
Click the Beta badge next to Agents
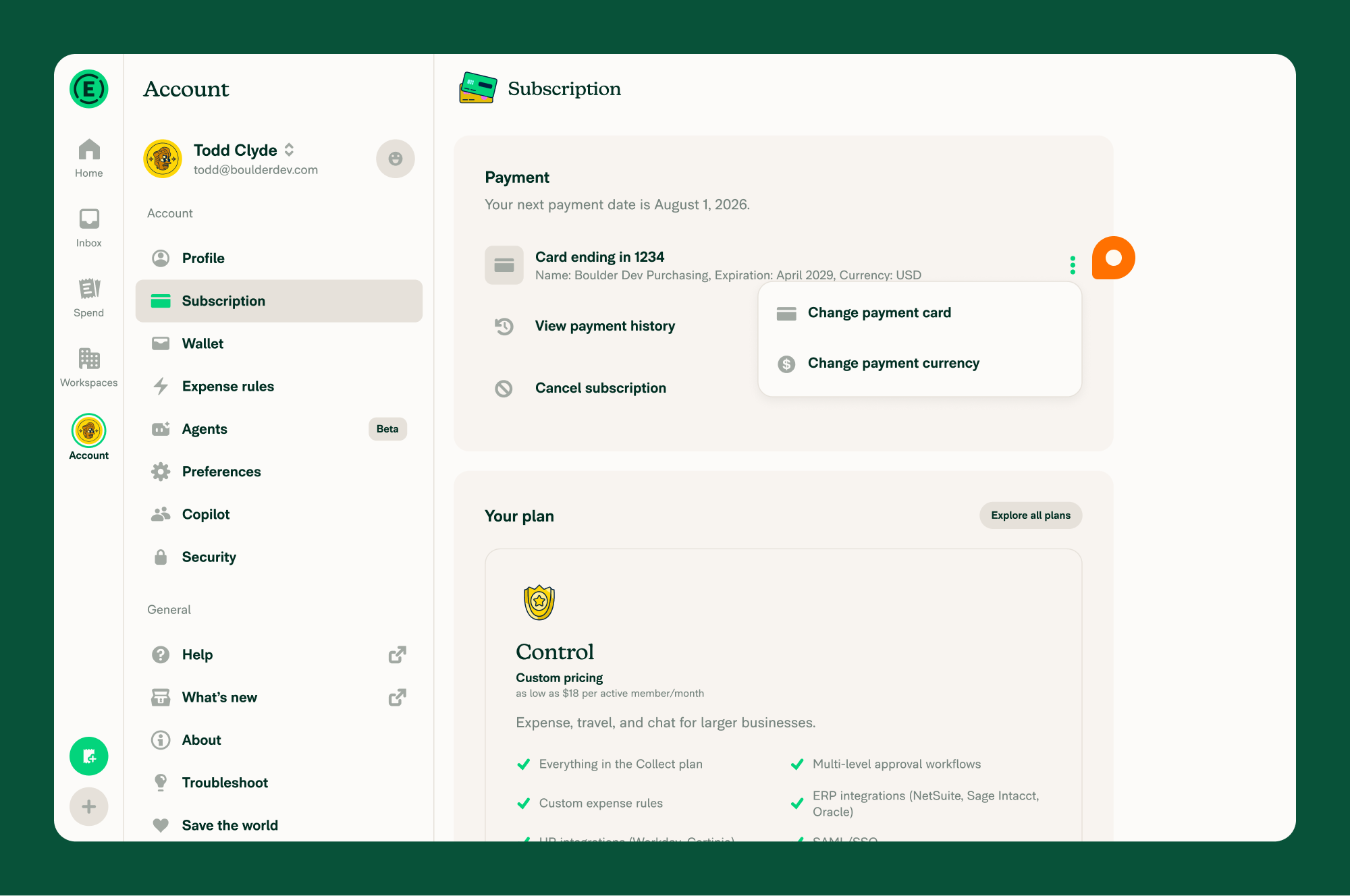point(387,429)
